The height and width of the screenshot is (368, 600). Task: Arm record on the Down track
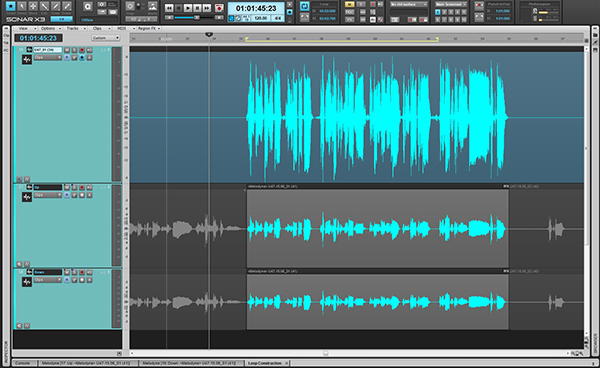pos(82,272)
